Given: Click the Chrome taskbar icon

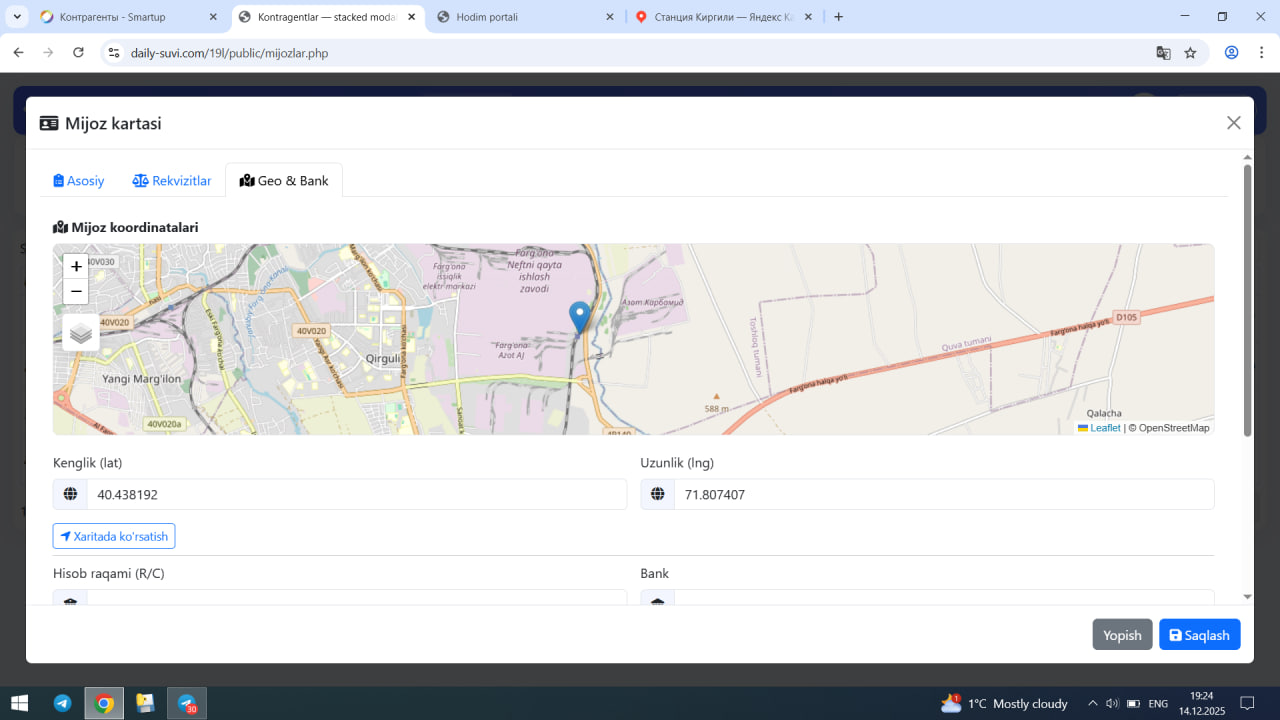Looking at the screenshot, I should 104,703.
